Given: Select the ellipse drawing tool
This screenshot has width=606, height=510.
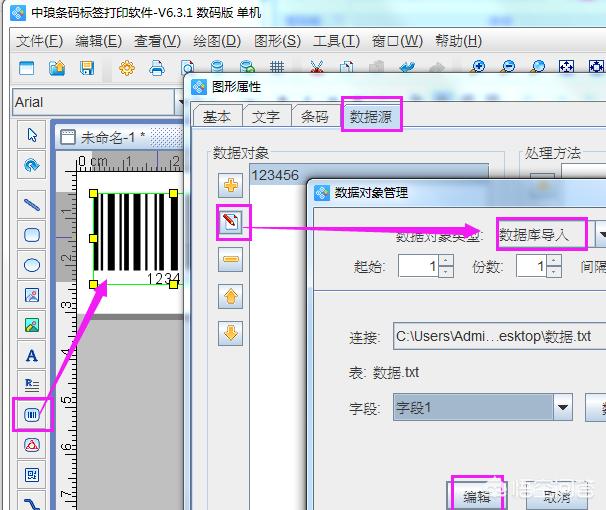Looking at the screenshot, I should pos(32,265).
